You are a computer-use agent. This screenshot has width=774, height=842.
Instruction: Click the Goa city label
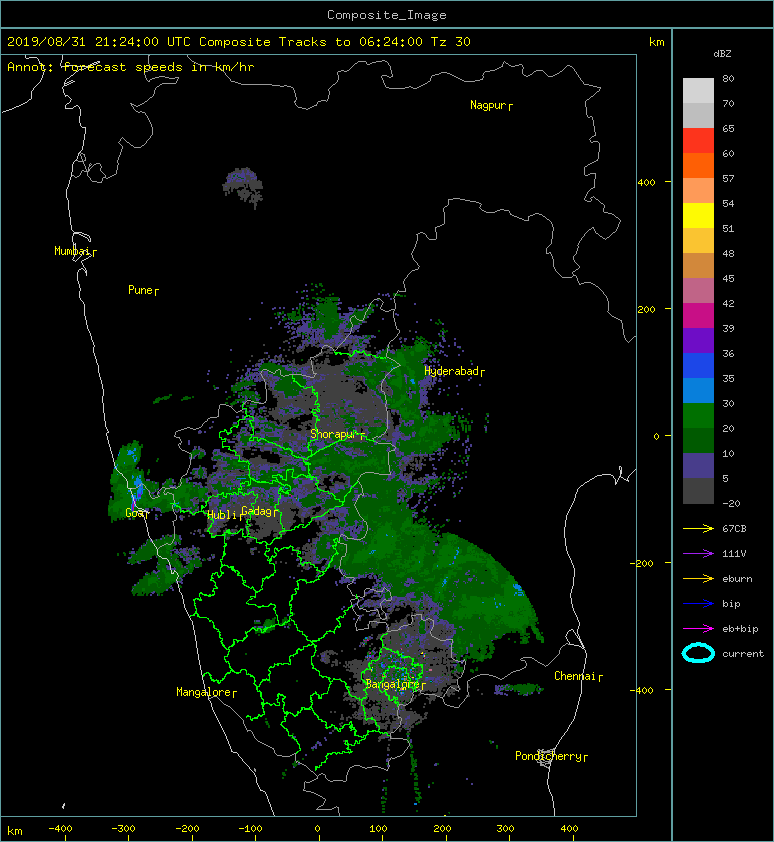tap(136, 513)
